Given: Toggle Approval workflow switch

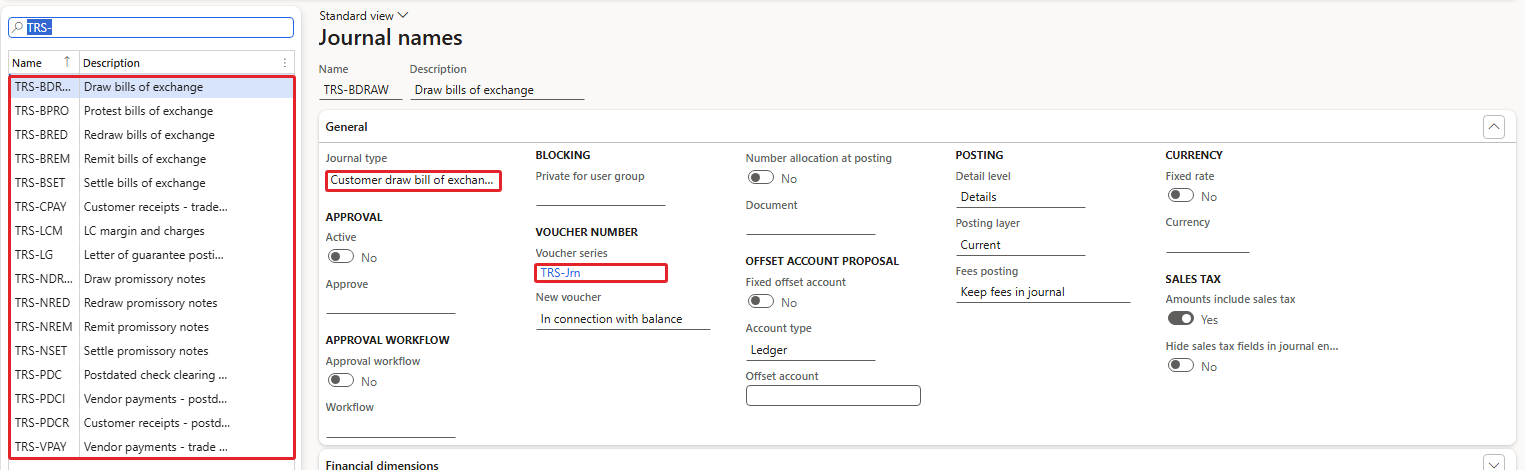Looking at the screenshot, I should (341, 380).
